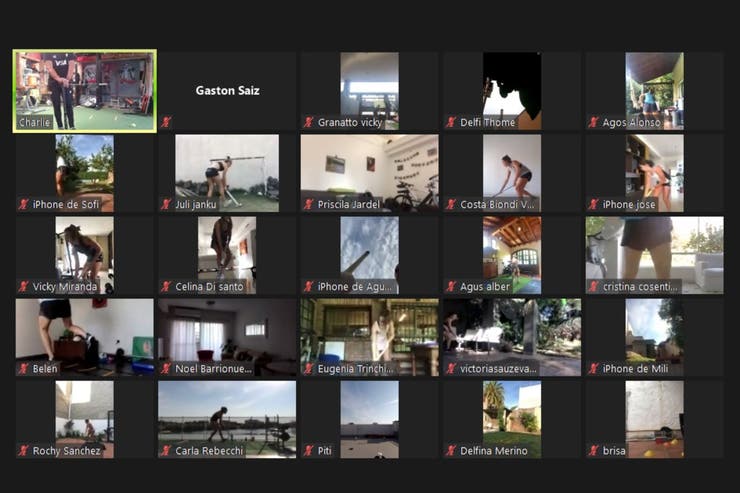Click the Costa Biondi V... name label

[497, 204]
